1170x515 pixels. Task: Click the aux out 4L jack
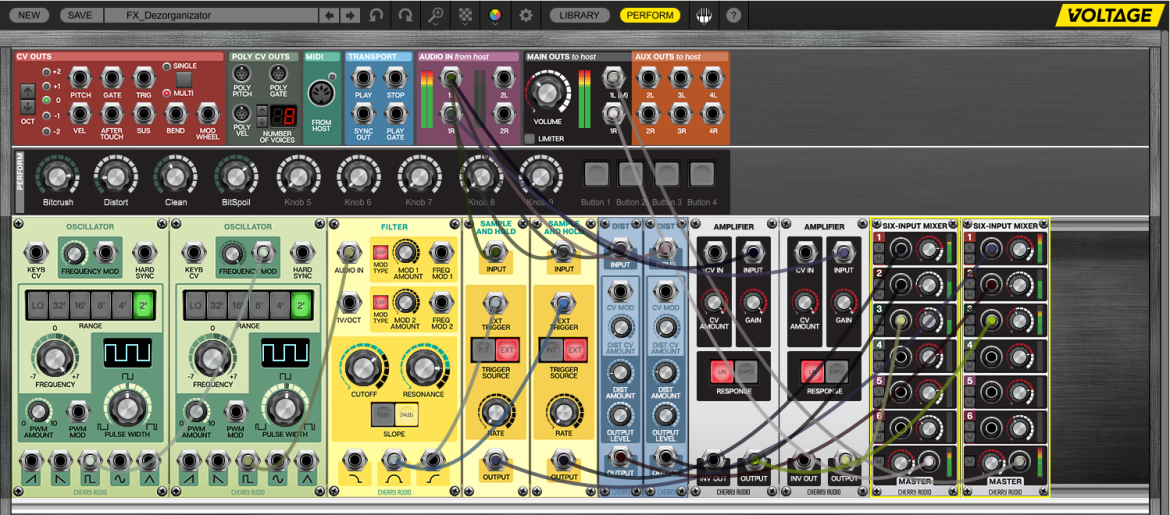713,78
